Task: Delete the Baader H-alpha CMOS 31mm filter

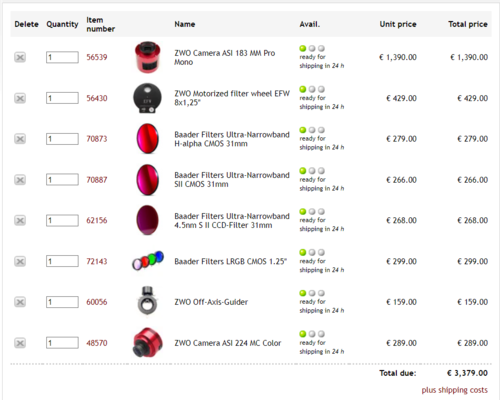Action: [20, 139]
